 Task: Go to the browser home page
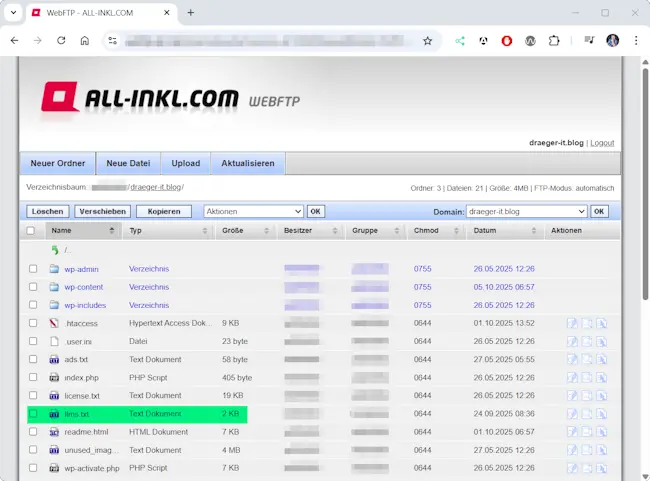point(85,41)
